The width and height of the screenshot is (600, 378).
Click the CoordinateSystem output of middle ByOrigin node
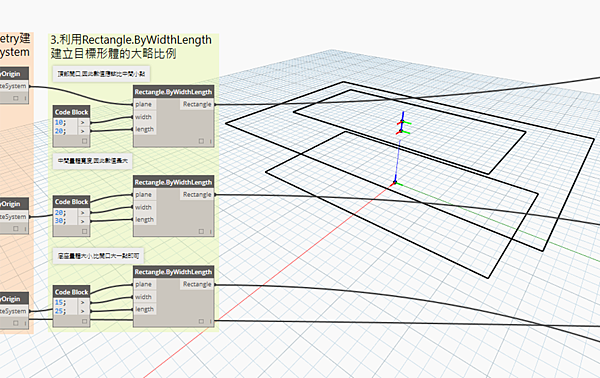(x=14, y=217)
